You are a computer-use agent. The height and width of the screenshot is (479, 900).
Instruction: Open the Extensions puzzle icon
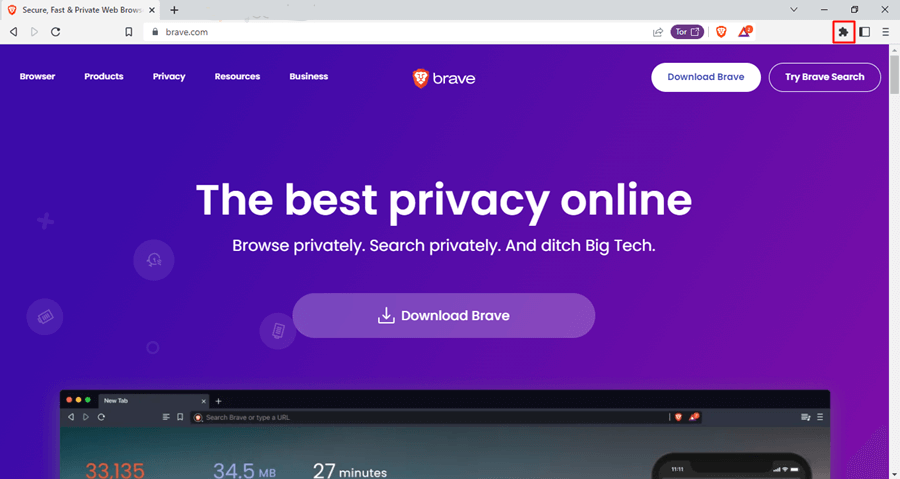click(843, 32)
